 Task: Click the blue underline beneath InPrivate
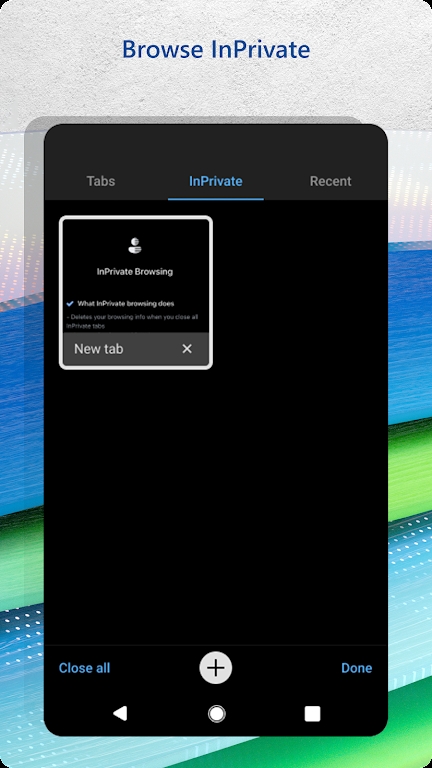[x=216, y=199]
